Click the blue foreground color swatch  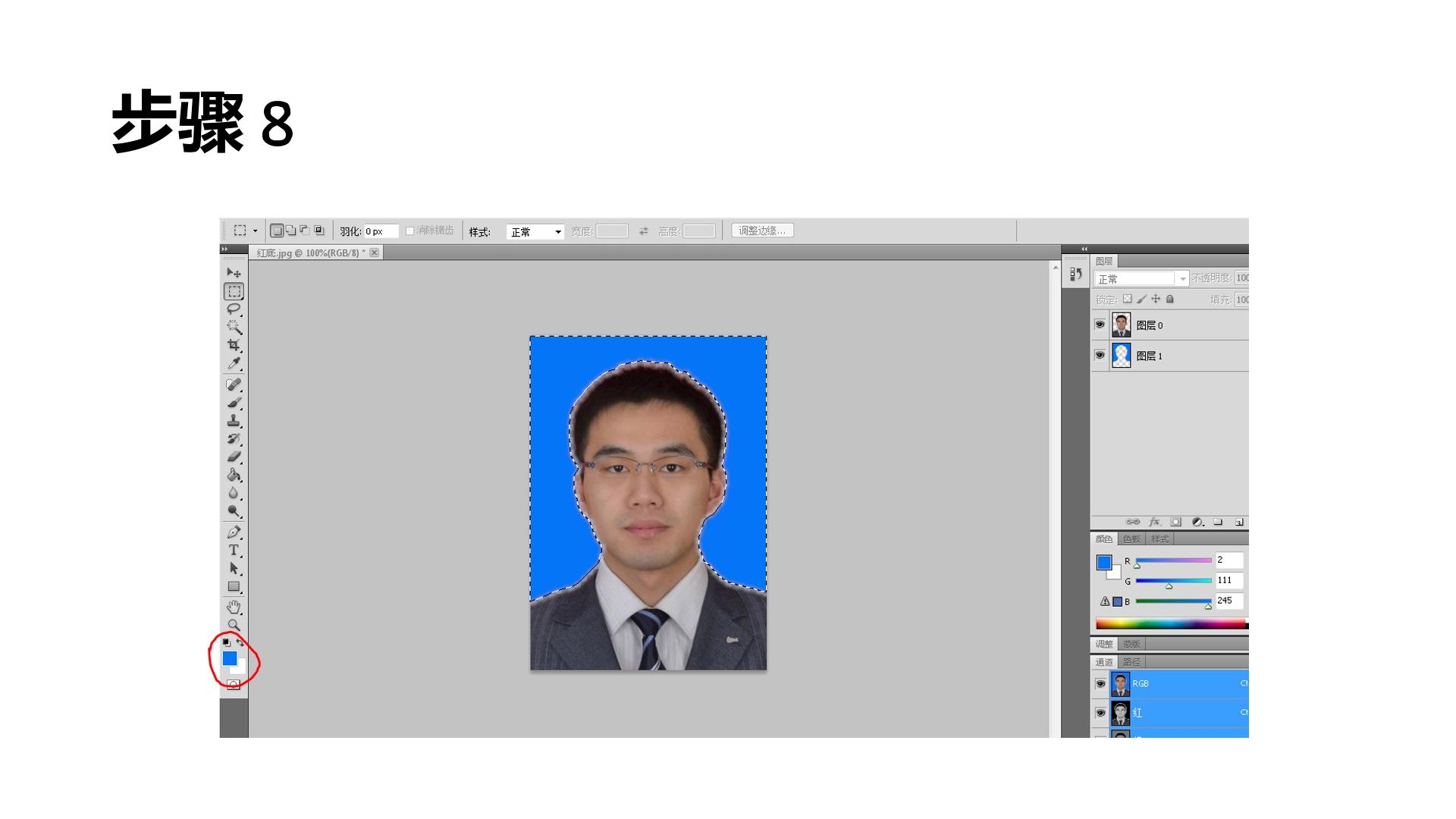pos(229,658)
